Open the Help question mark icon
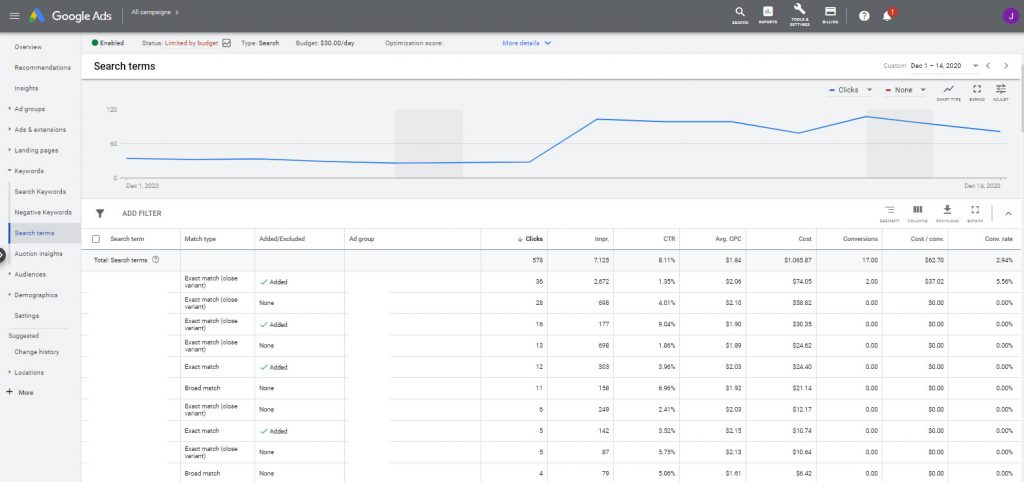The width and height of the screenshot is (1024, 482). tap(864, 16)
